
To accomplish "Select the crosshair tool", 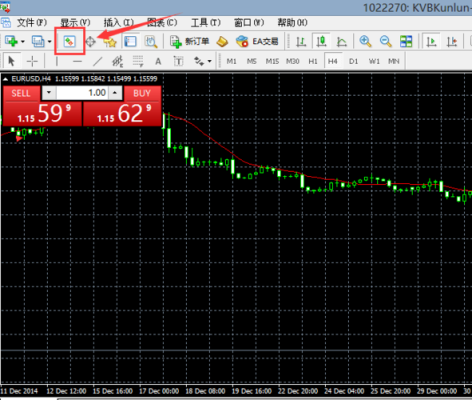I will point(32,61).
